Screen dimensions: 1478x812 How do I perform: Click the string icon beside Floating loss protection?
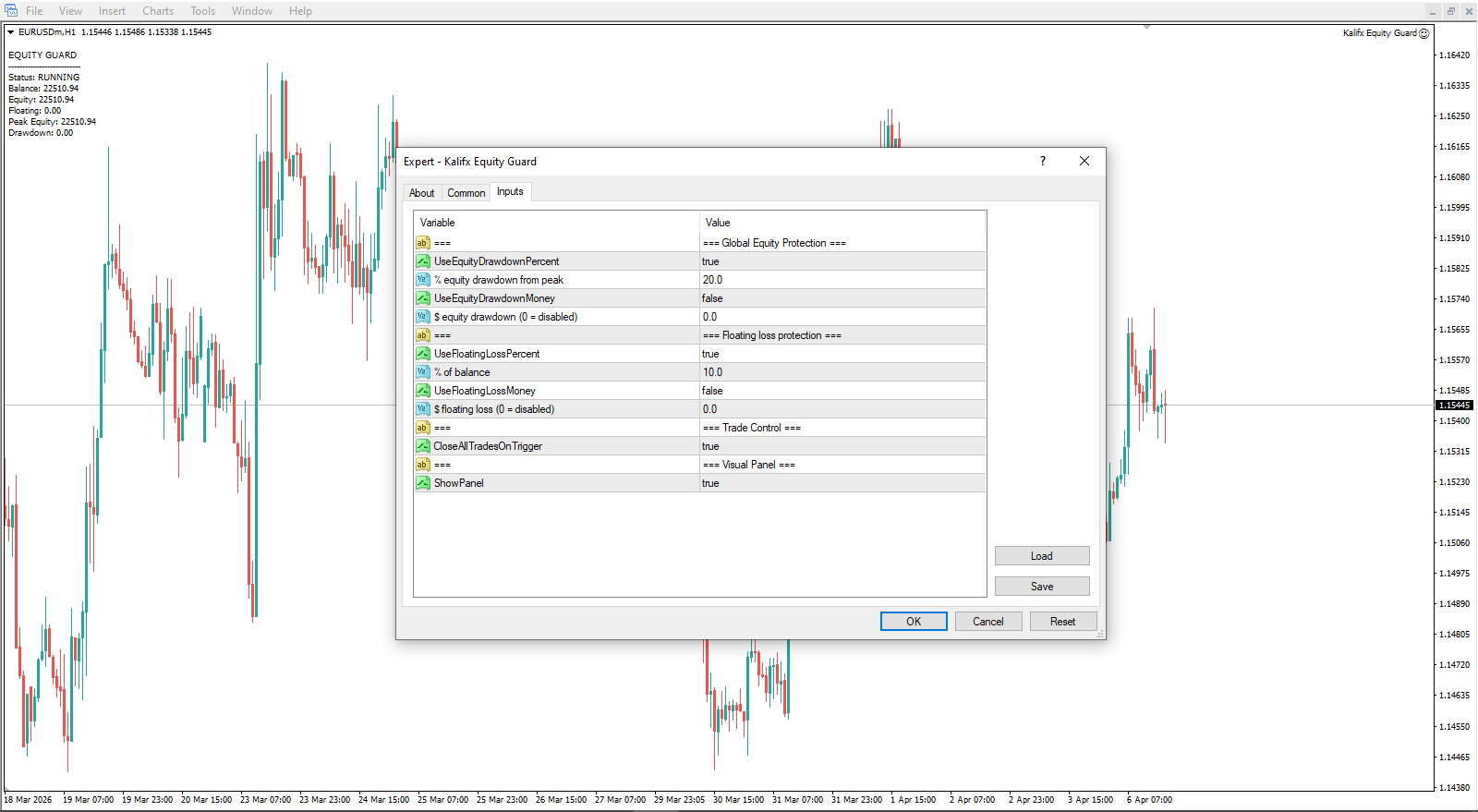[x=422, y=335]
